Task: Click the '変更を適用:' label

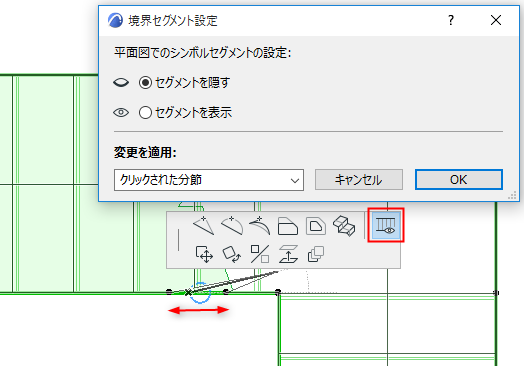Action: click(145, 153)
